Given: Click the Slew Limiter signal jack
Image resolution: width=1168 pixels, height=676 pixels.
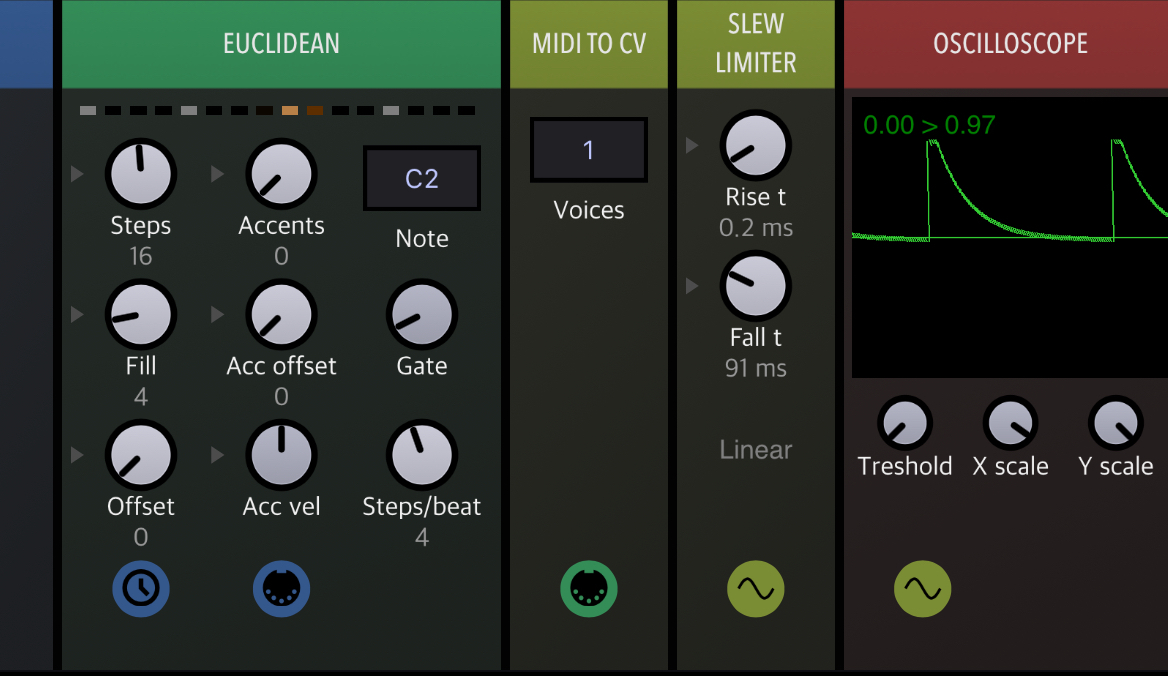Looking at the screenshot, I should (x=755, y=589).
